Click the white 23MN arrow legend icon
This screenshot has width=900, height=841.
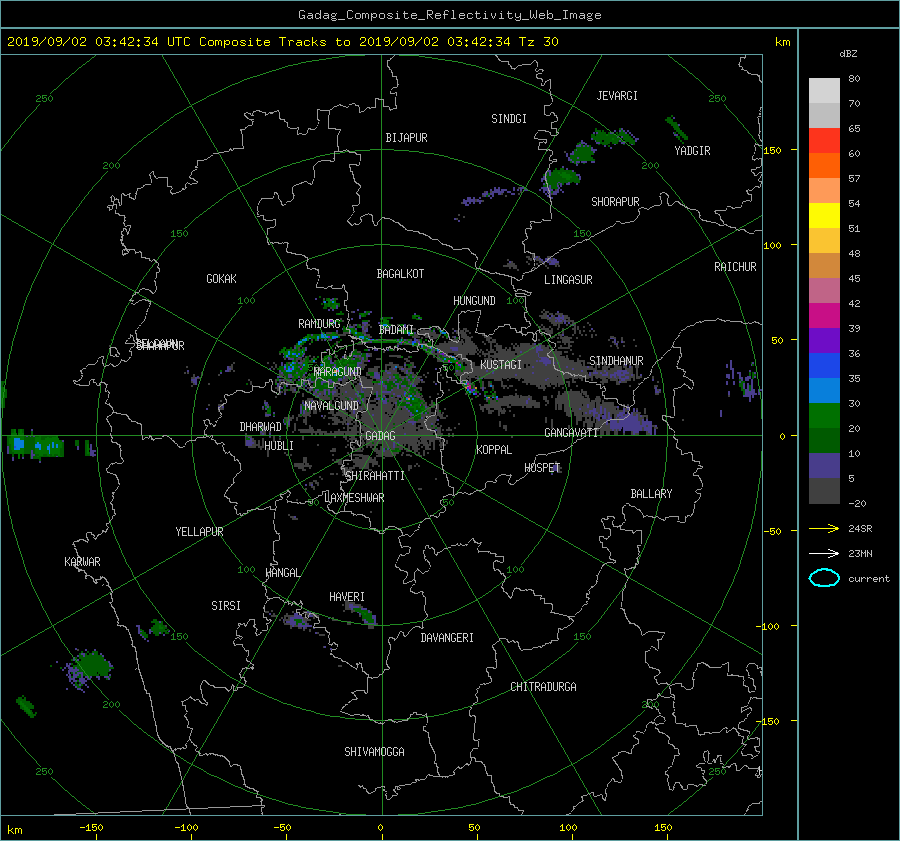pyautogui.click(x=824, y=553)
